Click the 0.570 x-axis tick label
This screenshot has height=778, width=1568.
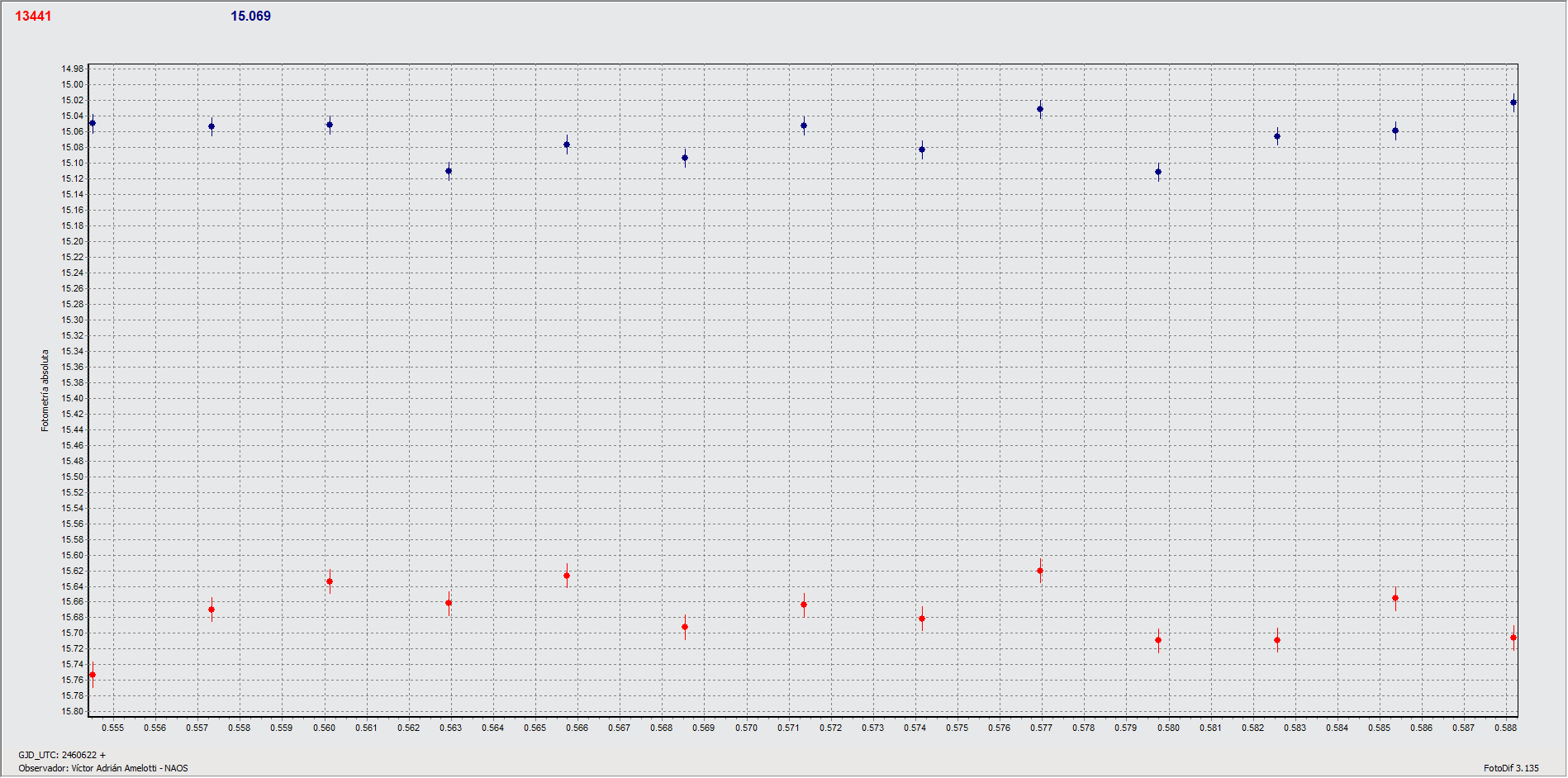tap(746, 728)
